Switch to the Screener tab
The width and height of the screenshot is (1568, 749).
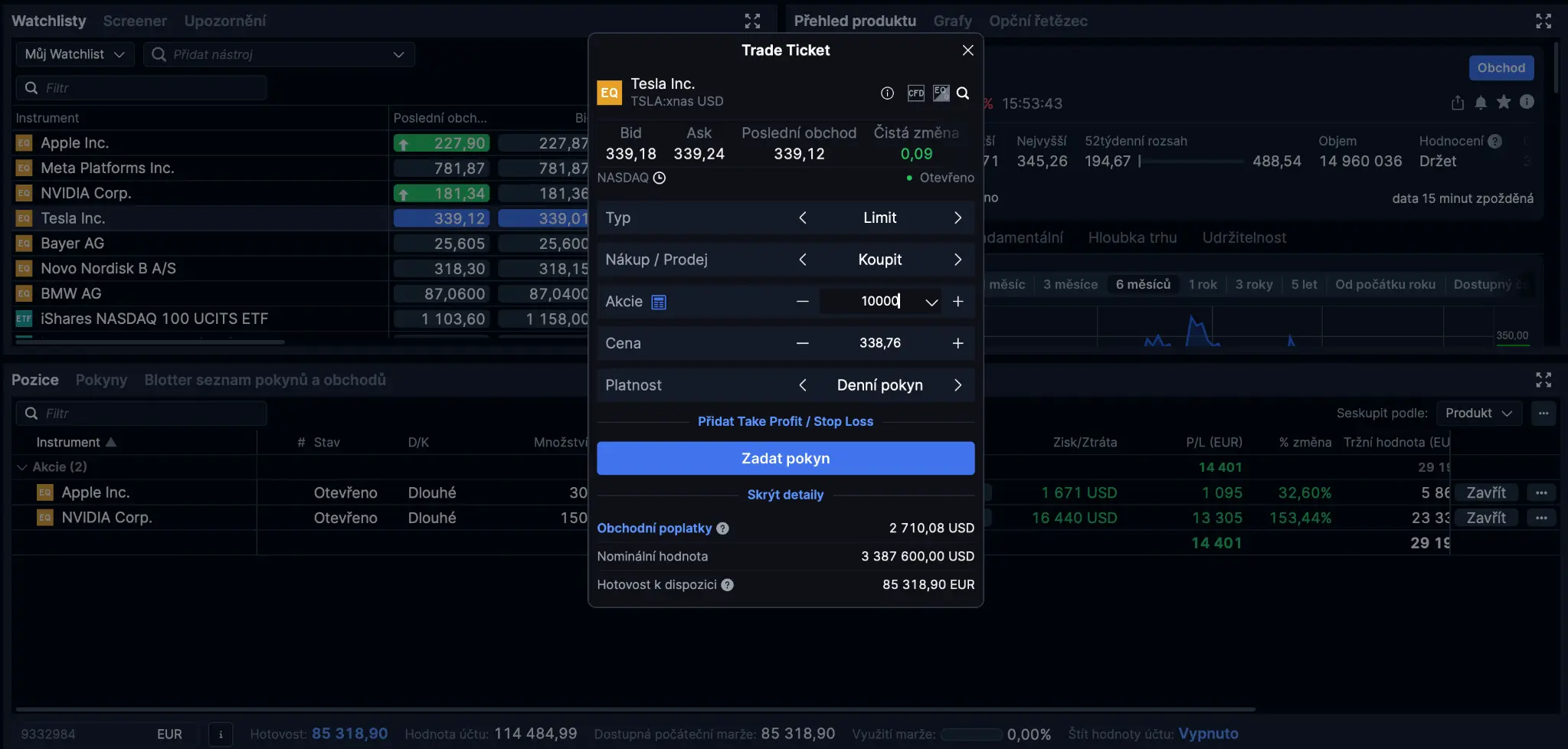pyautogui.click(x=135, y=21)
